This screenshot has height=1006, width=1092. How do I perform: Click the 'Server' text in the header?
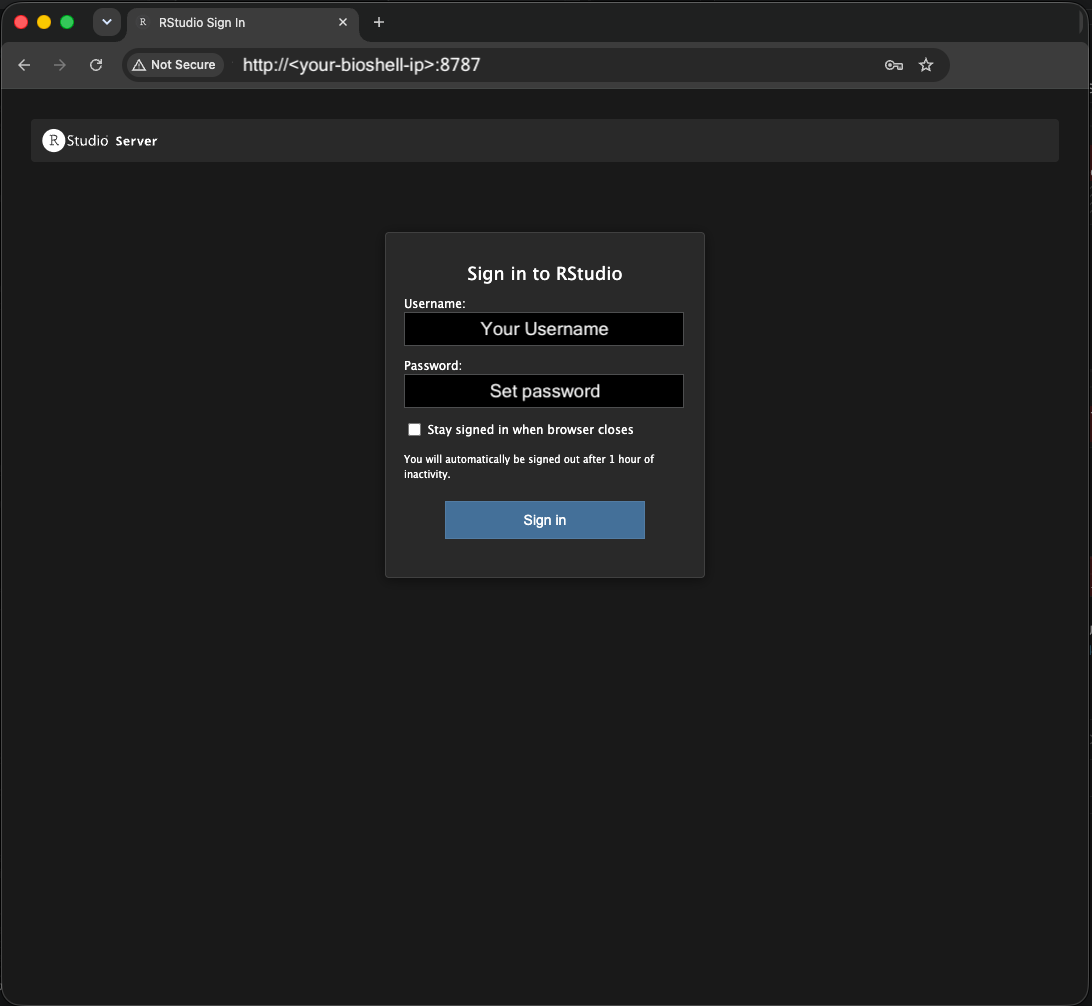tap(136, 141)
